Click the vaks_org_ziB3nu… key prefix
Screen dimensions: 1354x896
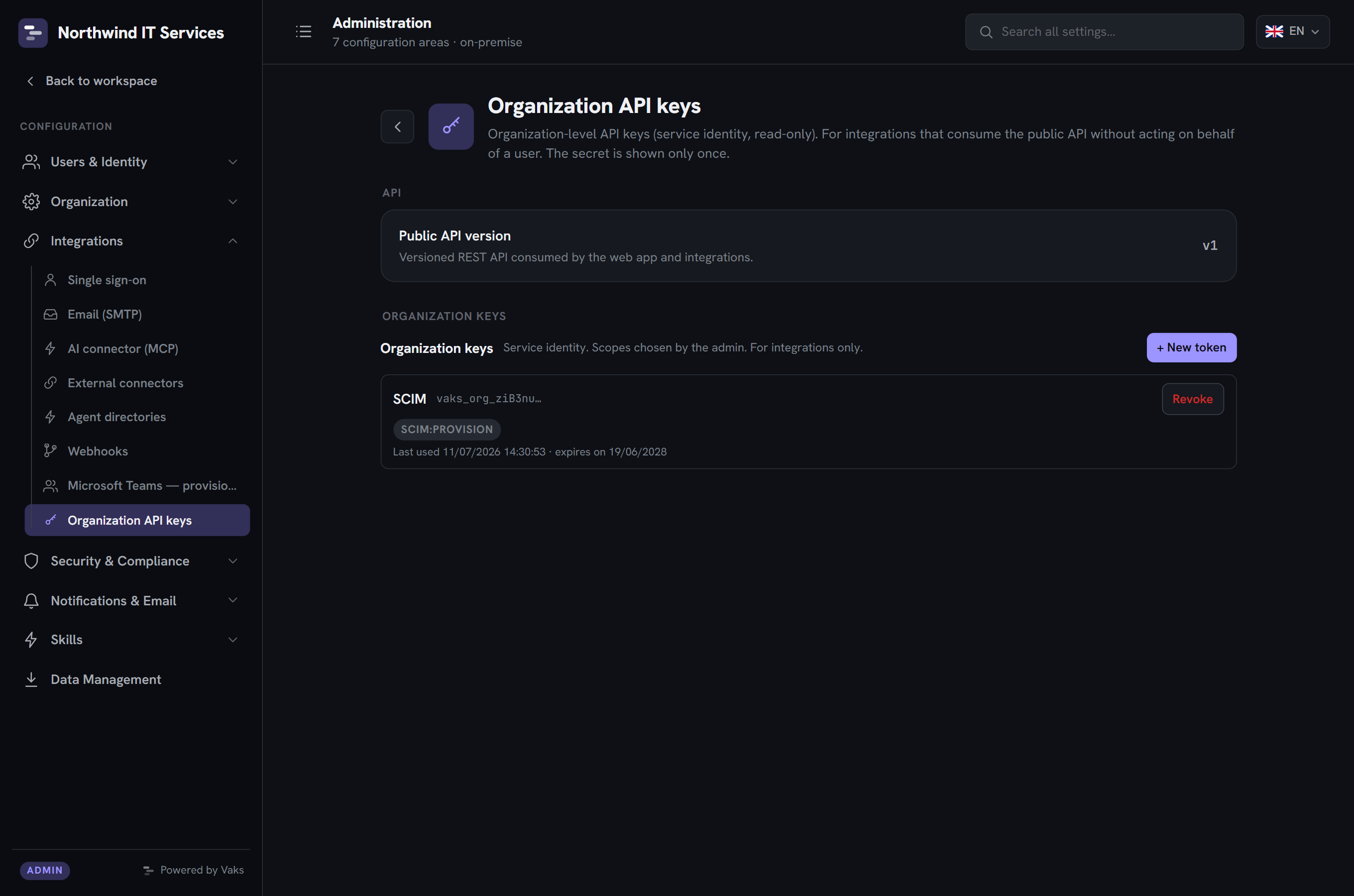pyautogui.click(x=488, y=398)
